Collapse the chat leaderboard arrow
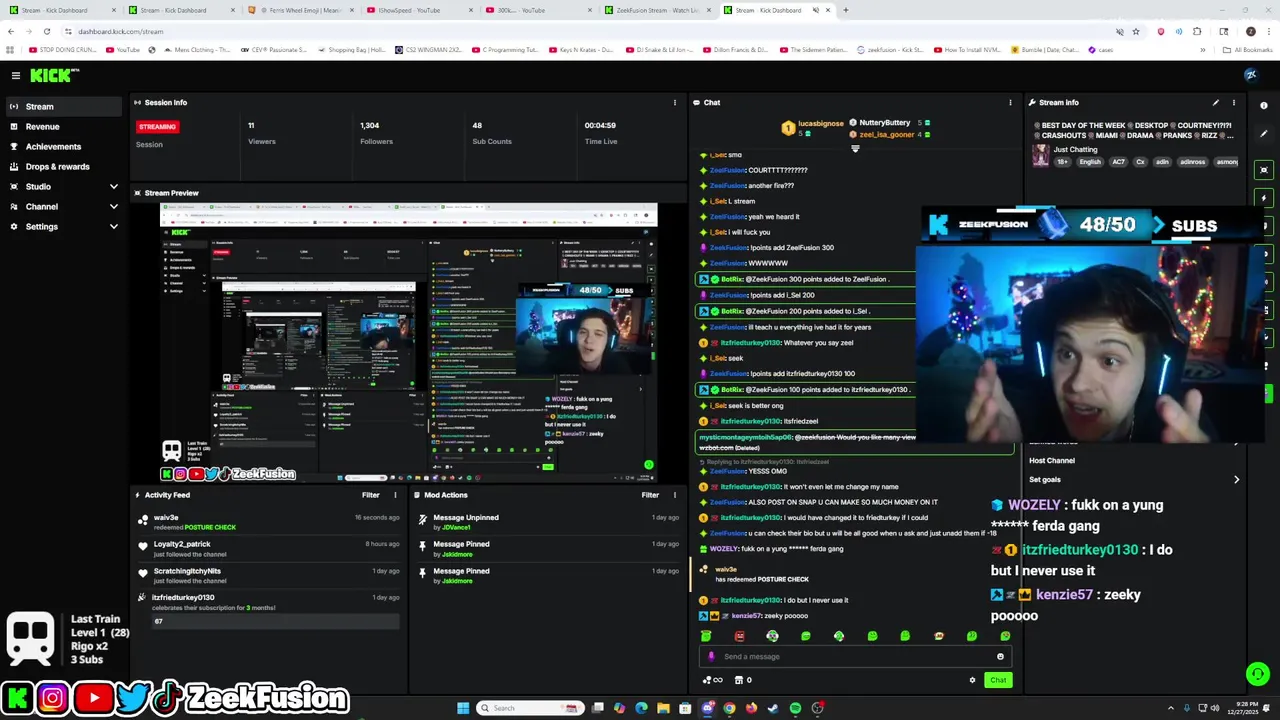 point(855,149)
